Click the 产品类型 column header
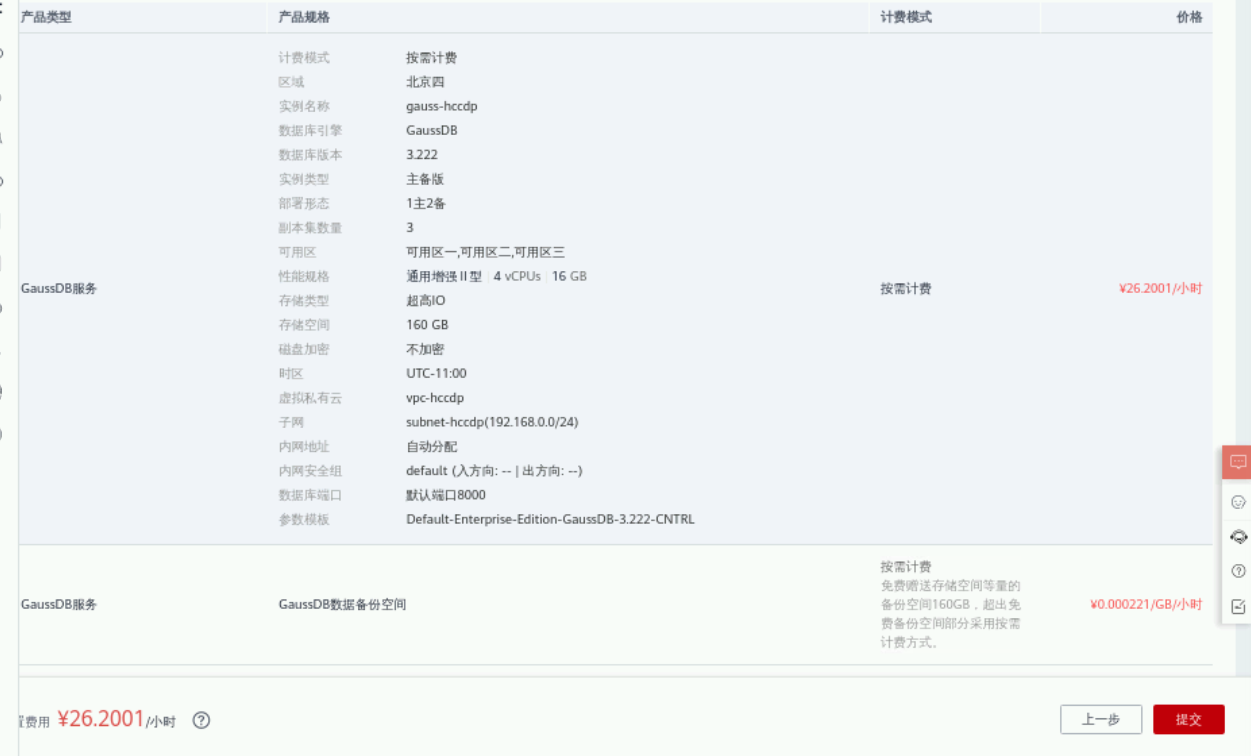 [x=46, y=17]
